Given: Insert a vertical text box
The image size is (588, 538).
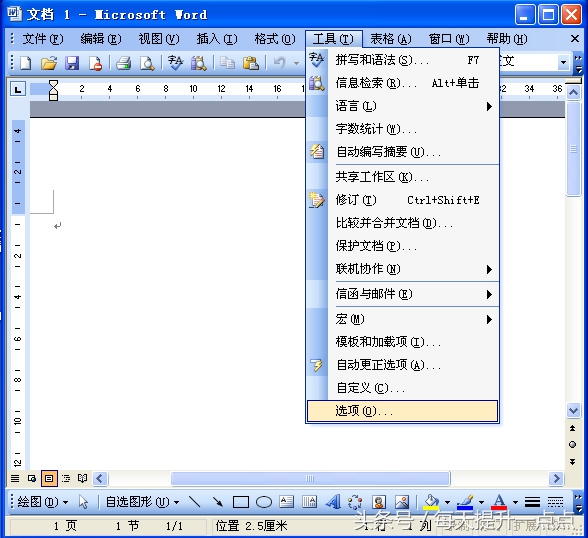Looking at the screenshot, I should (x=309, y=502).
